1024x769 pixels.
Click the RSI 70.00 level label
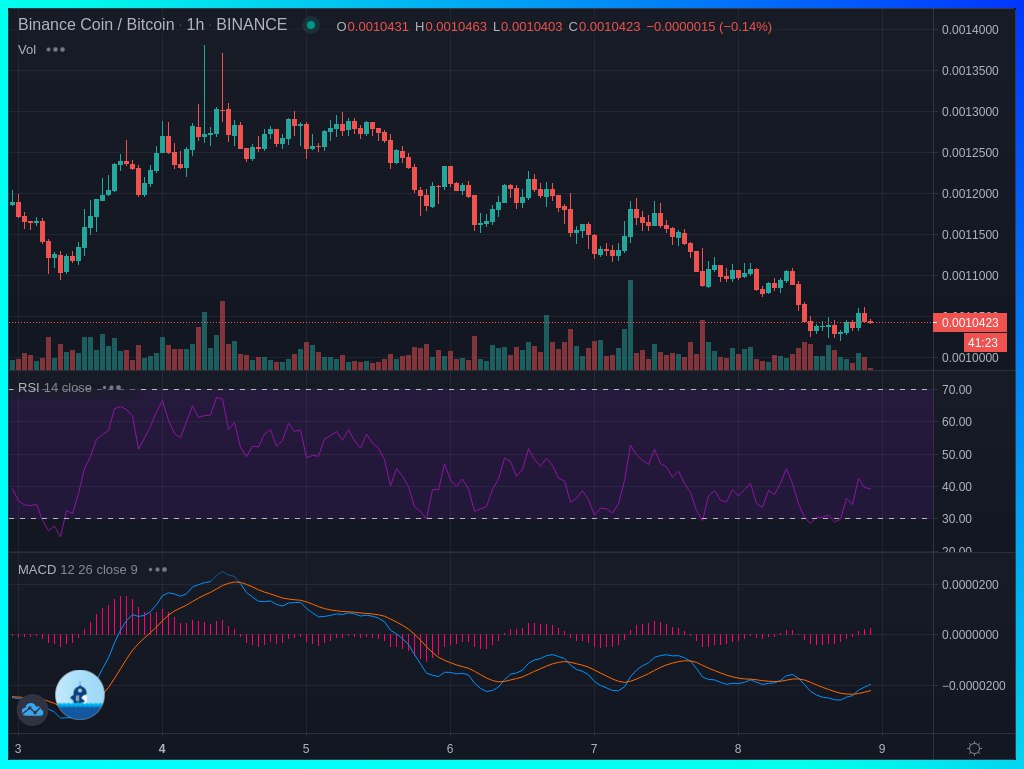pos(956,390)
